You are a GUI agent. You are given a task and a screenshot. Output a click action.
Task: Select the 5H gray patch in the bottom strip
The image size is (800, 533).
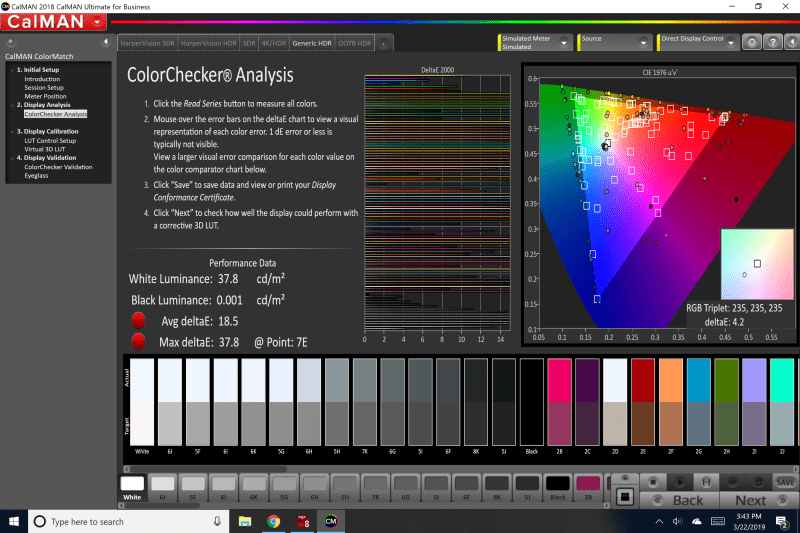click(345, 488)
